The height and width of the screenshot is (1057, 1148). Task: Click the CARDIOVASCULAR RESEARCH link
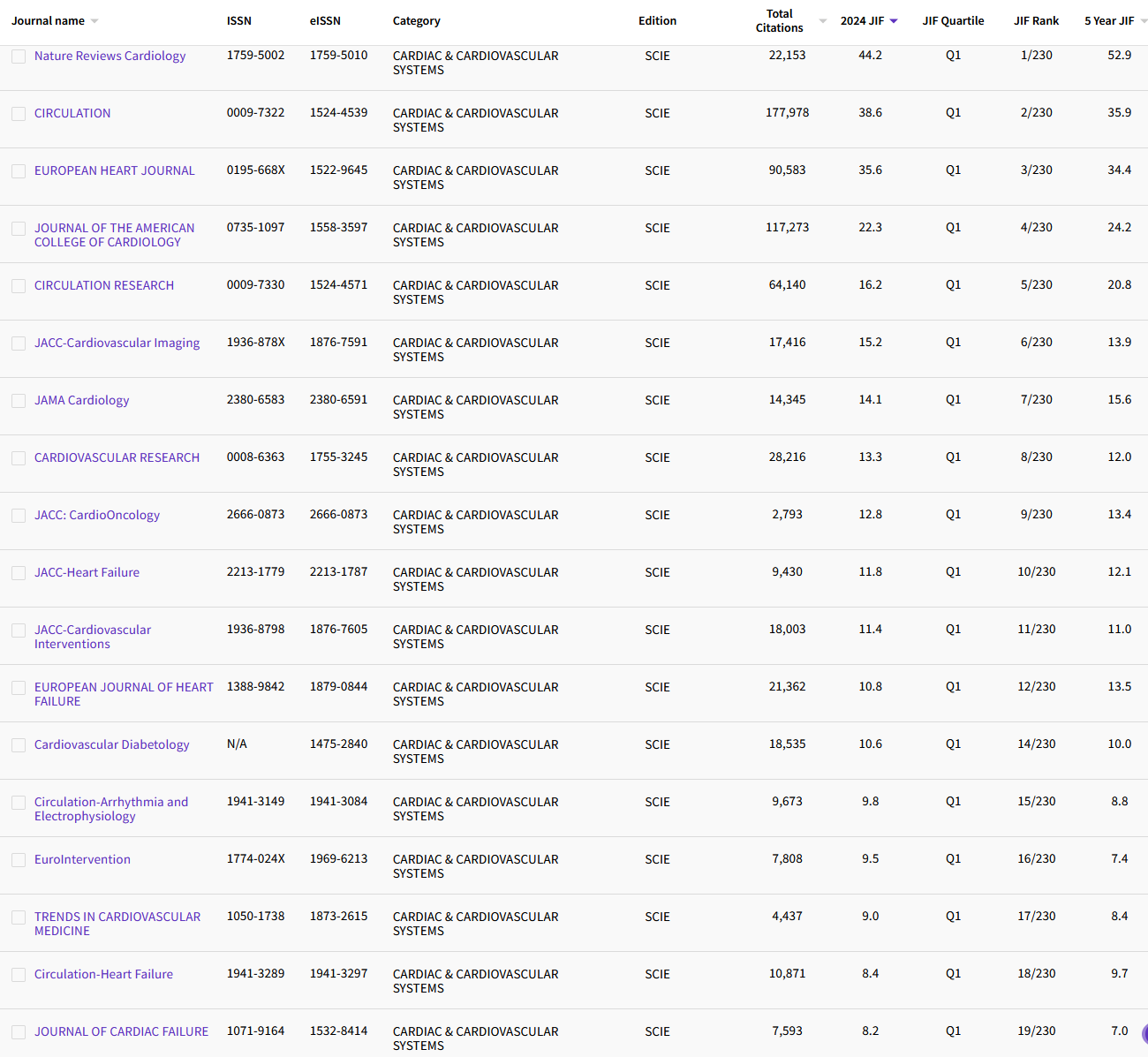[117, 457]
